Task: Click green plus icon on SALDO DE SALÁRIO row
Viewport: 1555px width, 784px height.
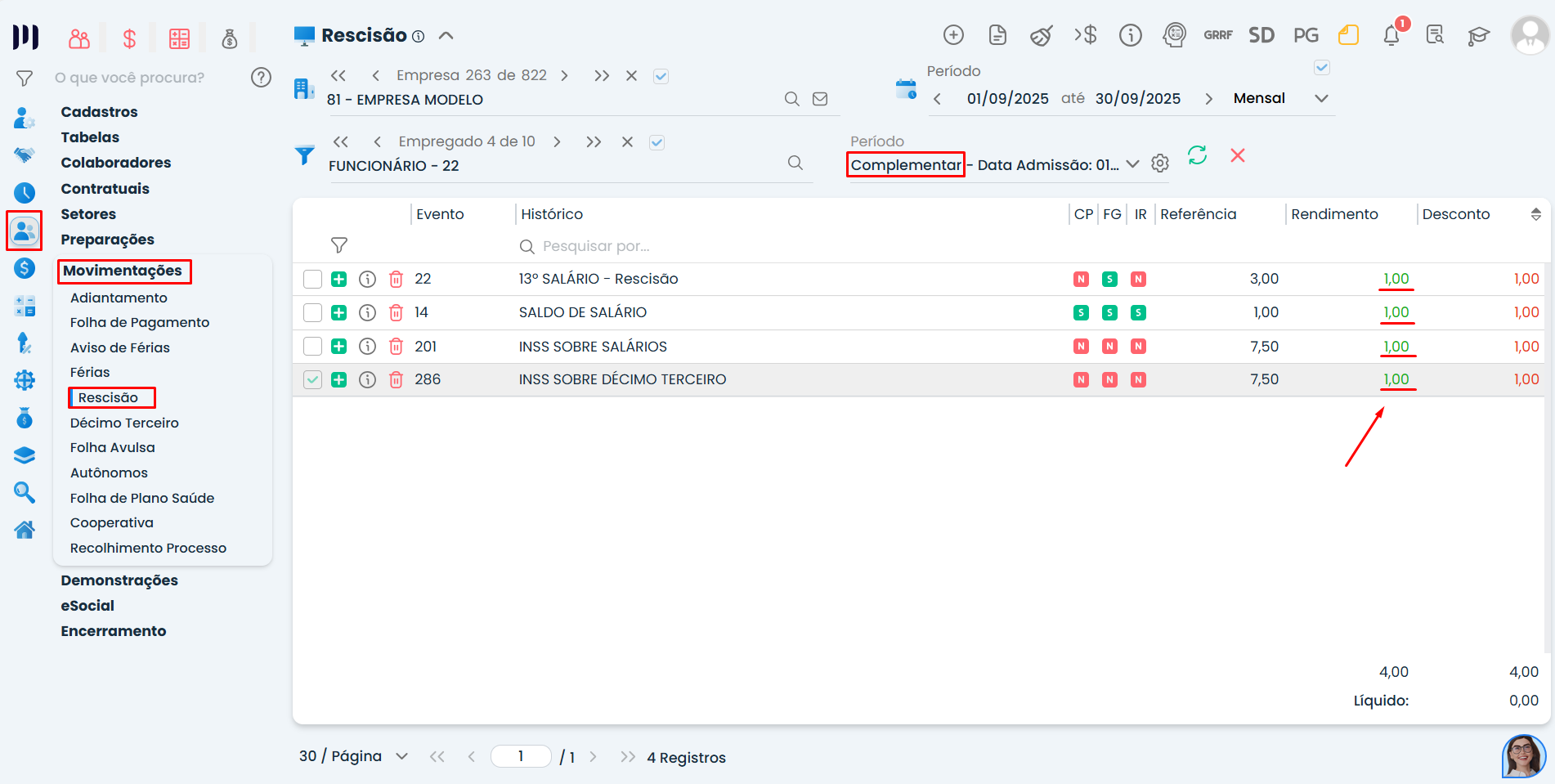Action: [339, 313]
